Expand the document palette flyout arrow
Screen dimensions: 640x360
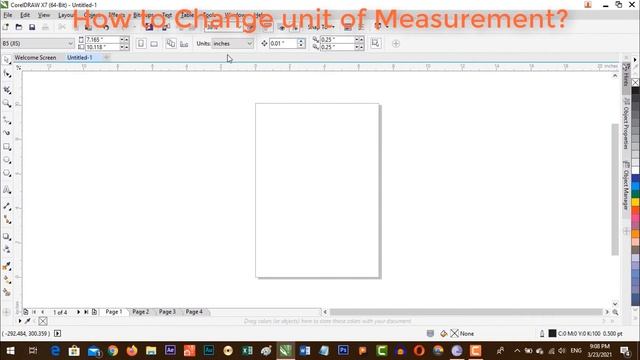click(20, 321)
